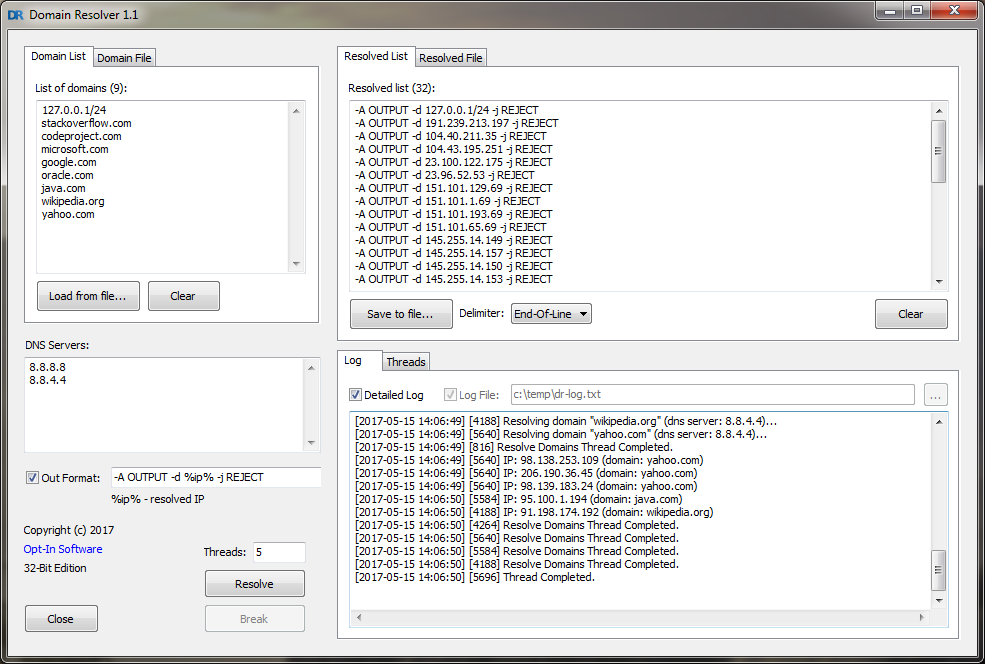Toggle the Log File checkbox
The width and height of the screenshot is (985, 664).
pos(450,395)
